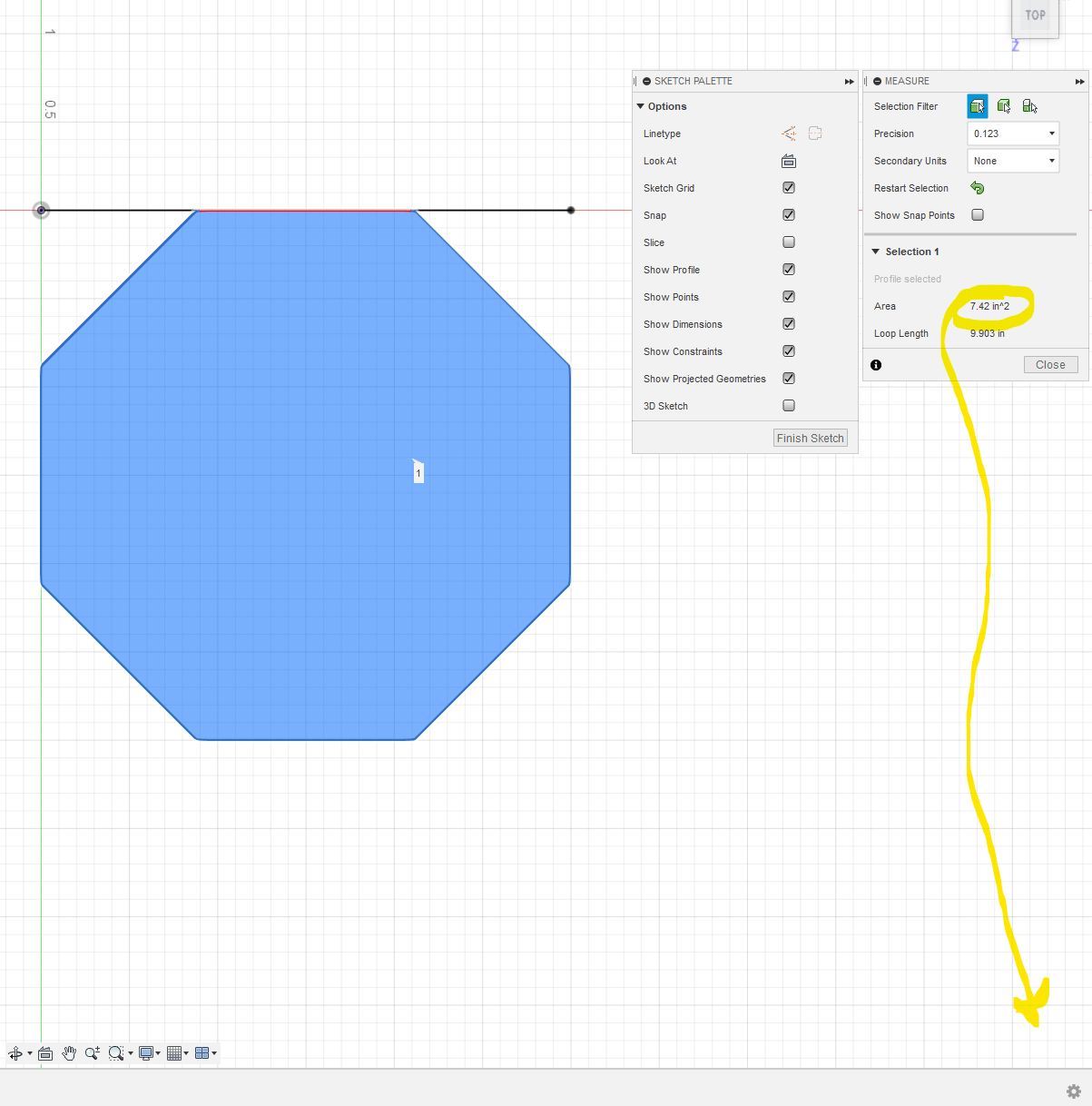The image size is (1092, 1106).
Task: Open the Grid and Snaps dropdown arrow
Action: pos(186,1054)
